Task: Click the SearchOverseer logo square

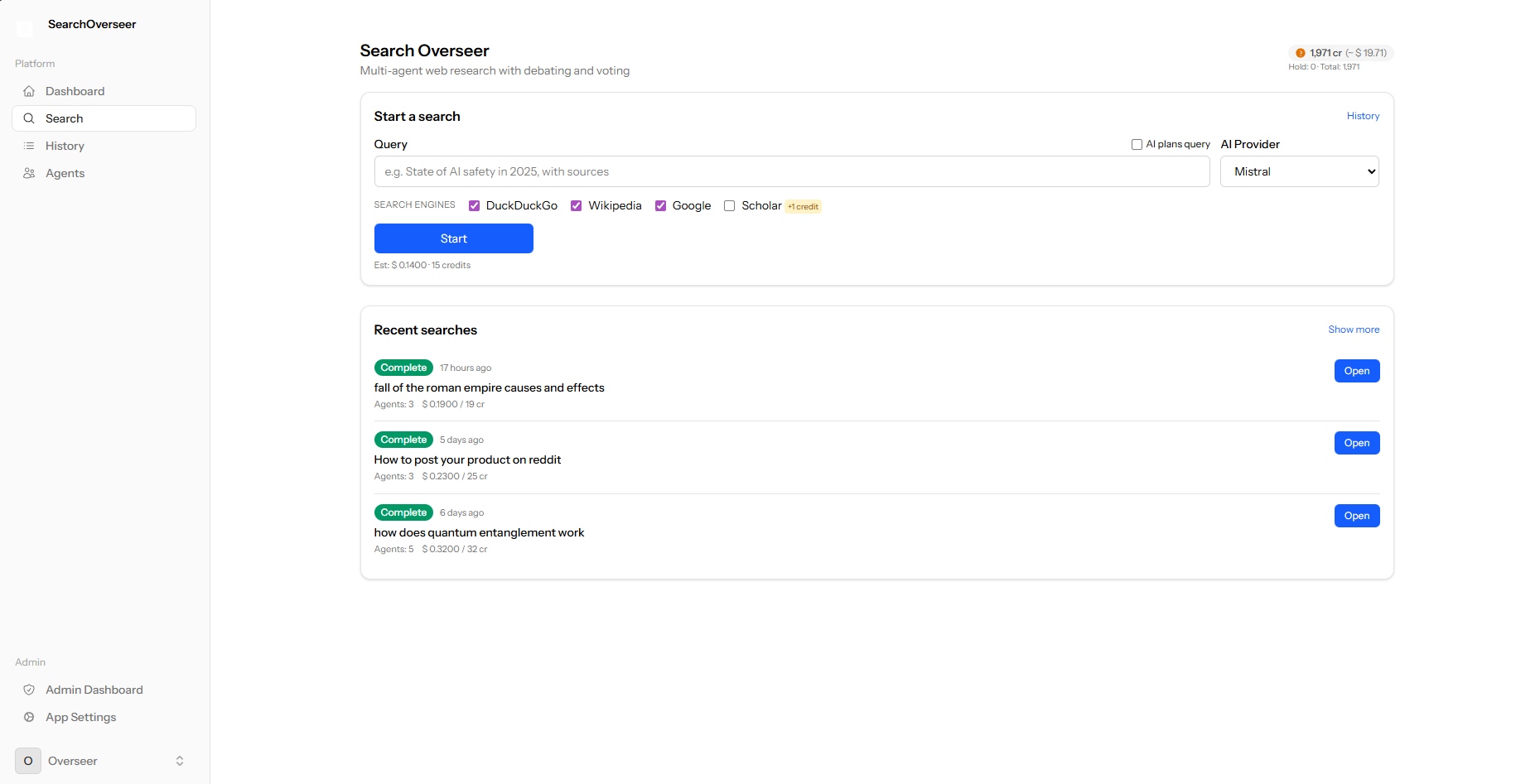Action: [25, 28]
